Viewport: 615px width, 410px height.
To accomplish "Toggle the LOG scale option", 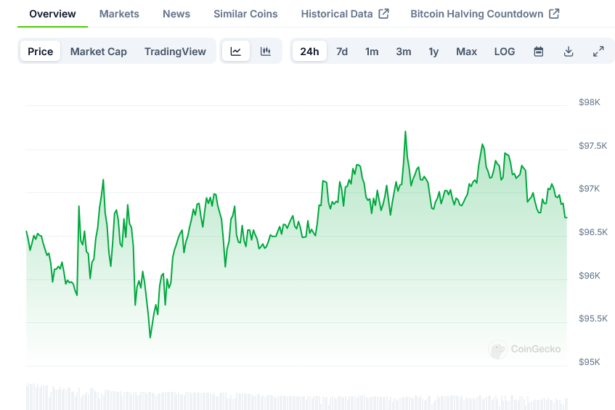I will click(x=504, y=52).
